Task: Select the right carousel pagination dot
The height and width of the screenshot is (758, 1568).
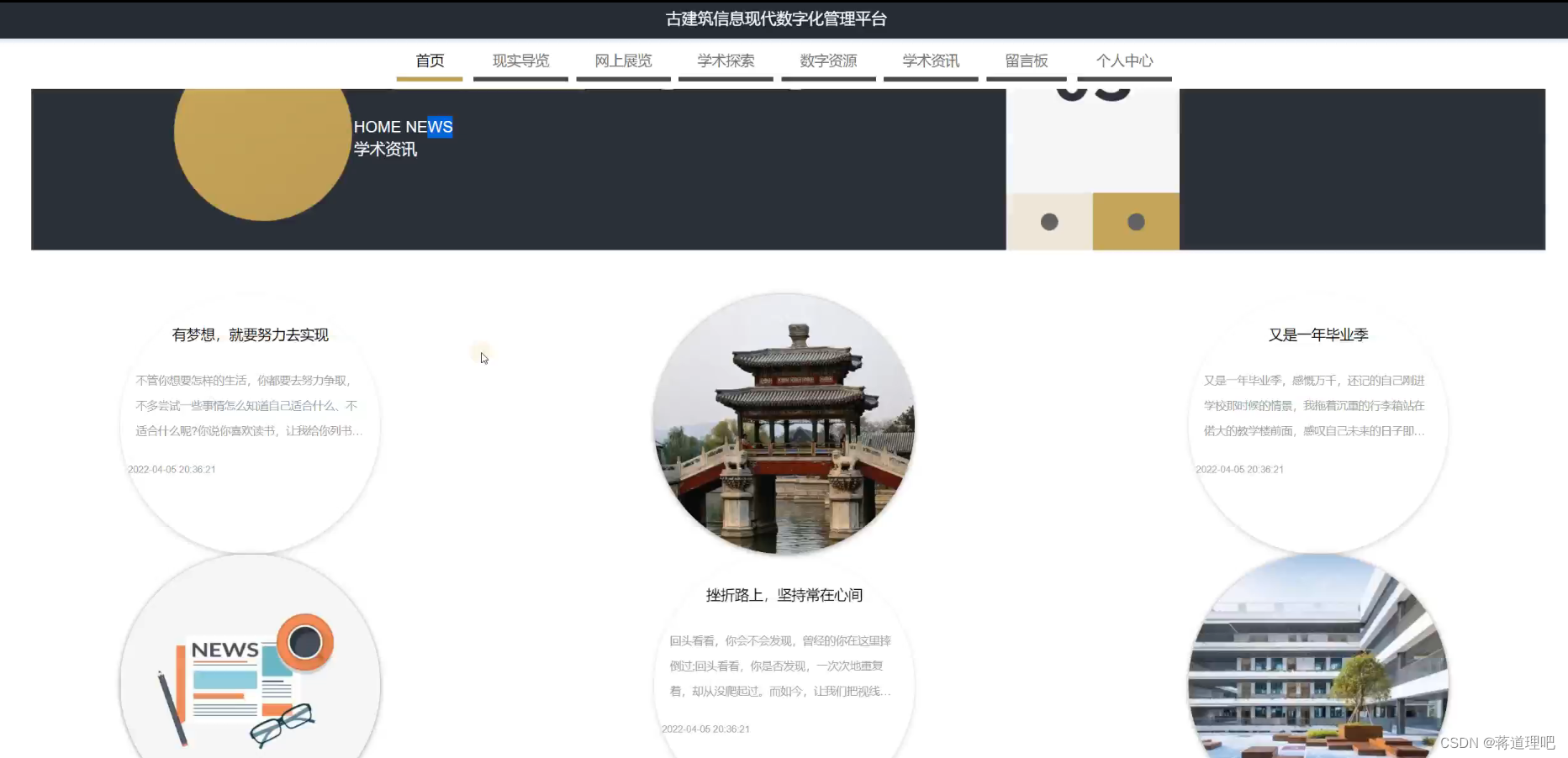Action: (x=1137, y=222)
